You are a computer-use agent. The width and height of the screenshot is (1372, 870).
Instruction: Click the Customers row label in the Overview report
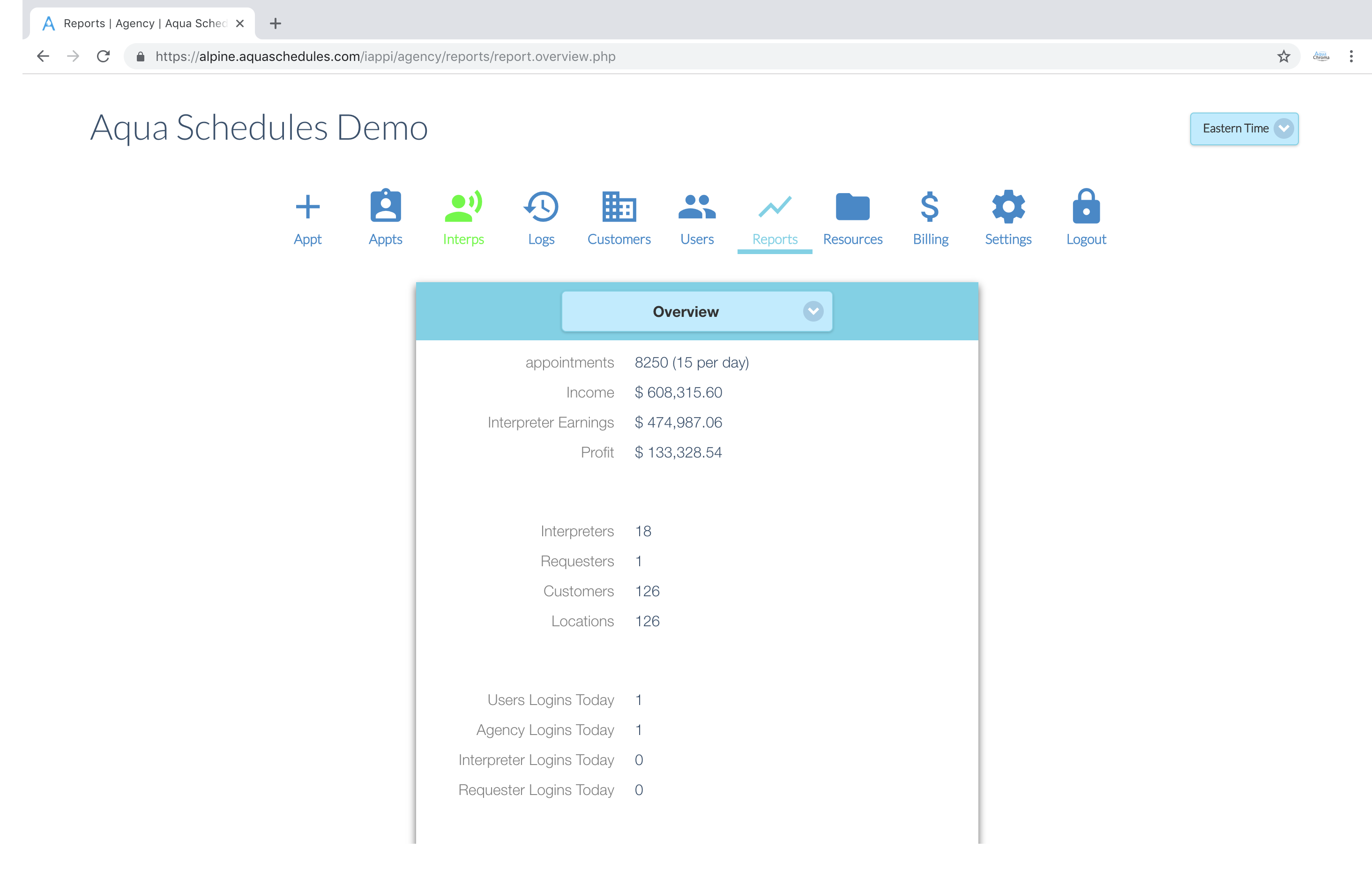pos(578,591)
